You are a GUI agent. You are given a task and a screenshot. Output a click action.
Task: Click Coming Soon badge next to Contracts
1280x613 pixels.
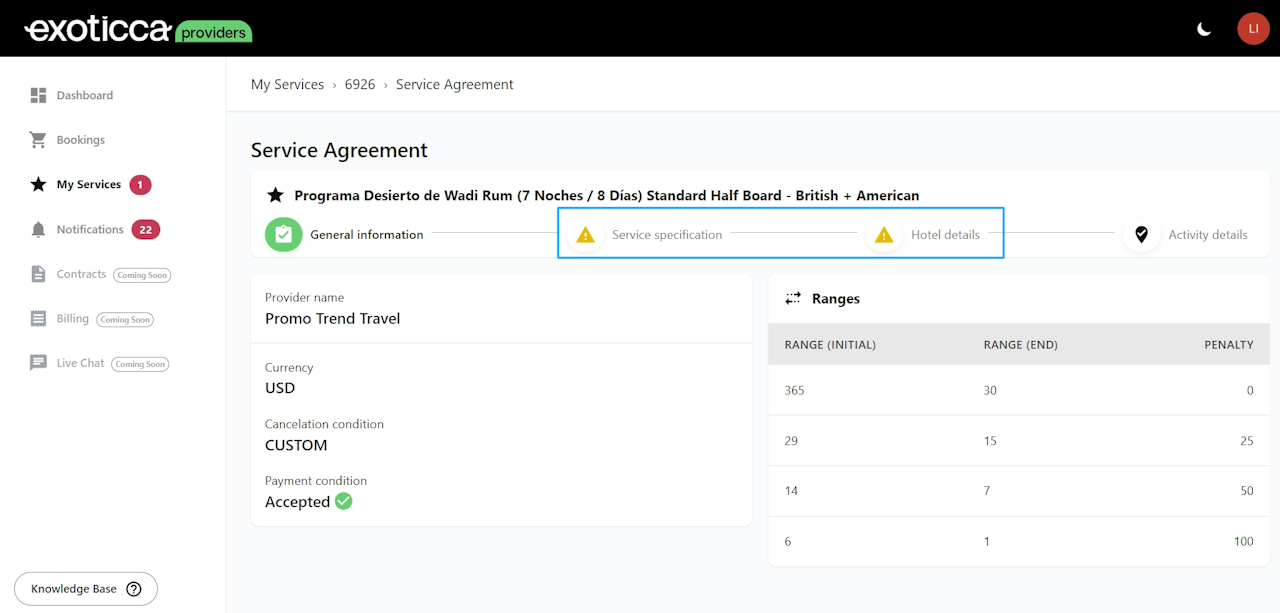142,275
